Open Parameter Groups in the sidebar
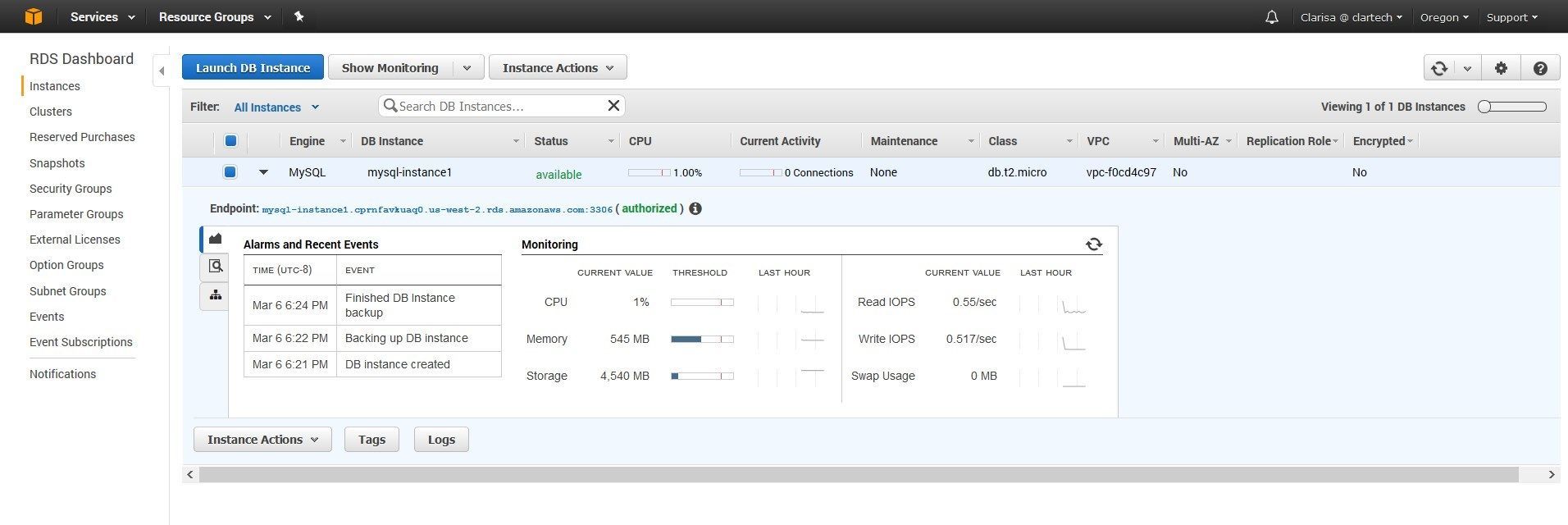Image resolution: width=1568 pixels, height=525 pixels. click(x=76, y=214)
